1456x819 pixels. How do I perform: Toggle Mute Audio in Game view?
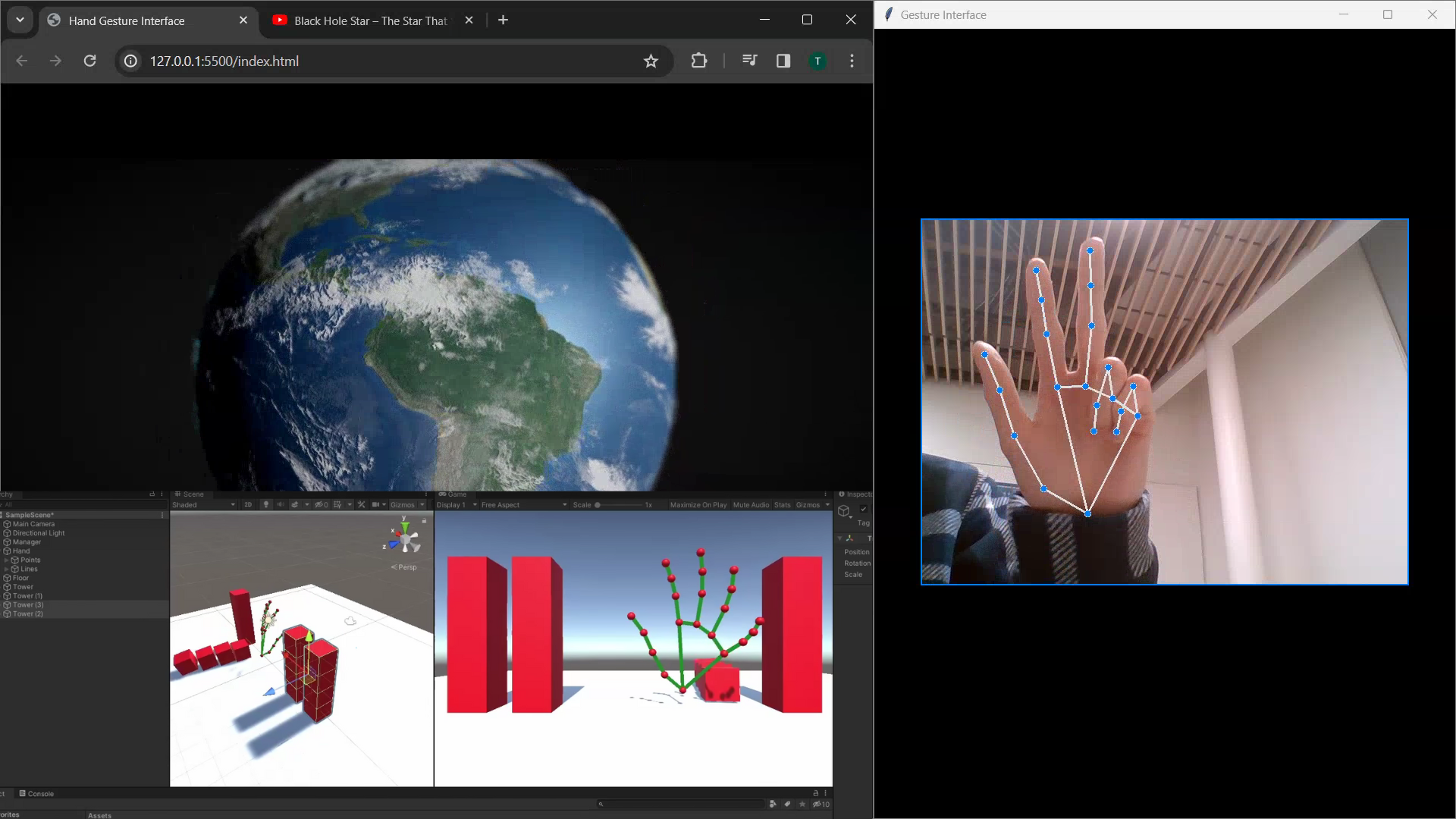coord(750,505)
